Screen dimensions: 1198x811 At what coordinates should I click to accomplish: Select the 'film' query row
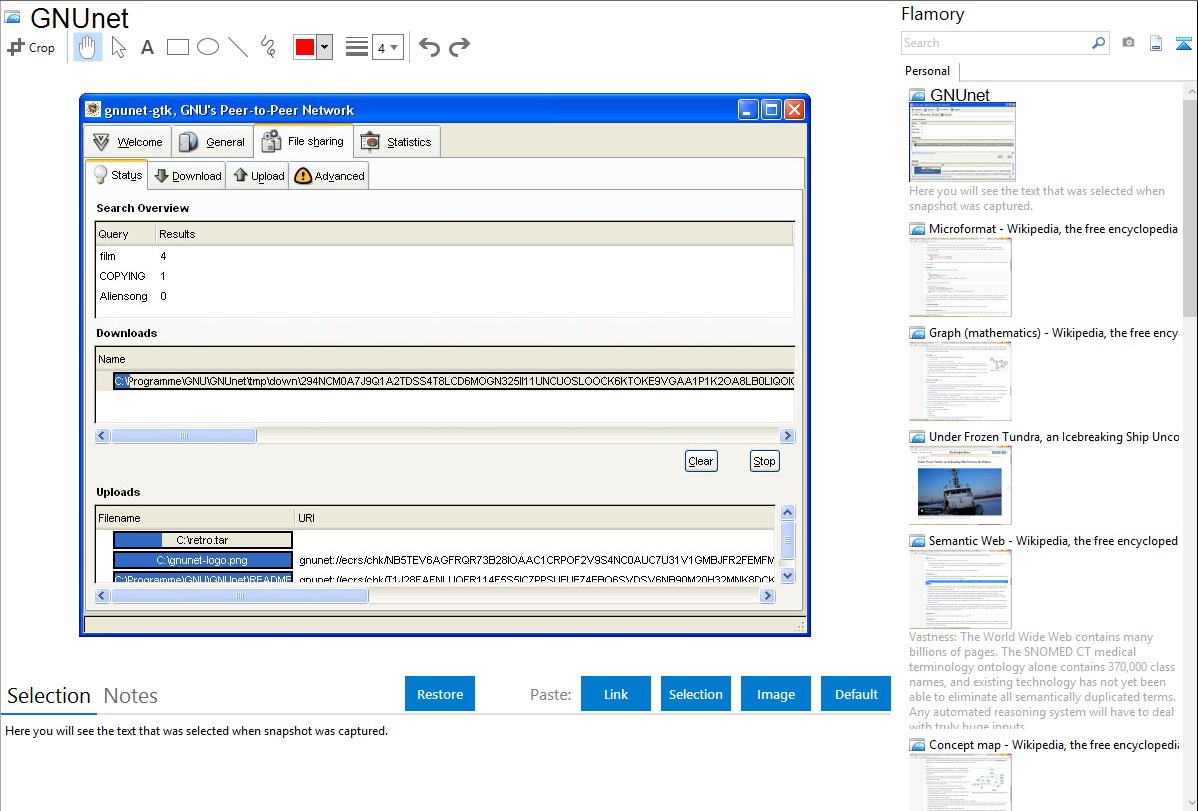coord(445,256)
